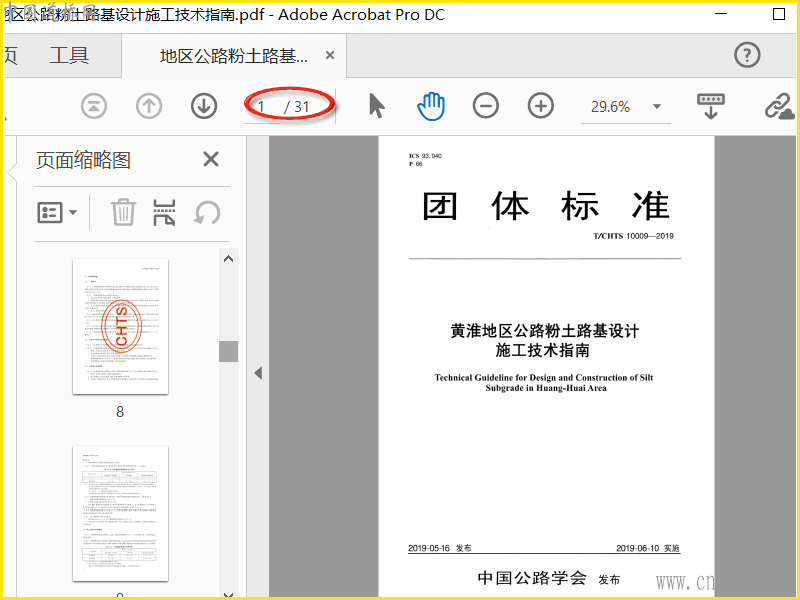Click the title 黄淮地区公路粉土路基设计

pos(544,331)
